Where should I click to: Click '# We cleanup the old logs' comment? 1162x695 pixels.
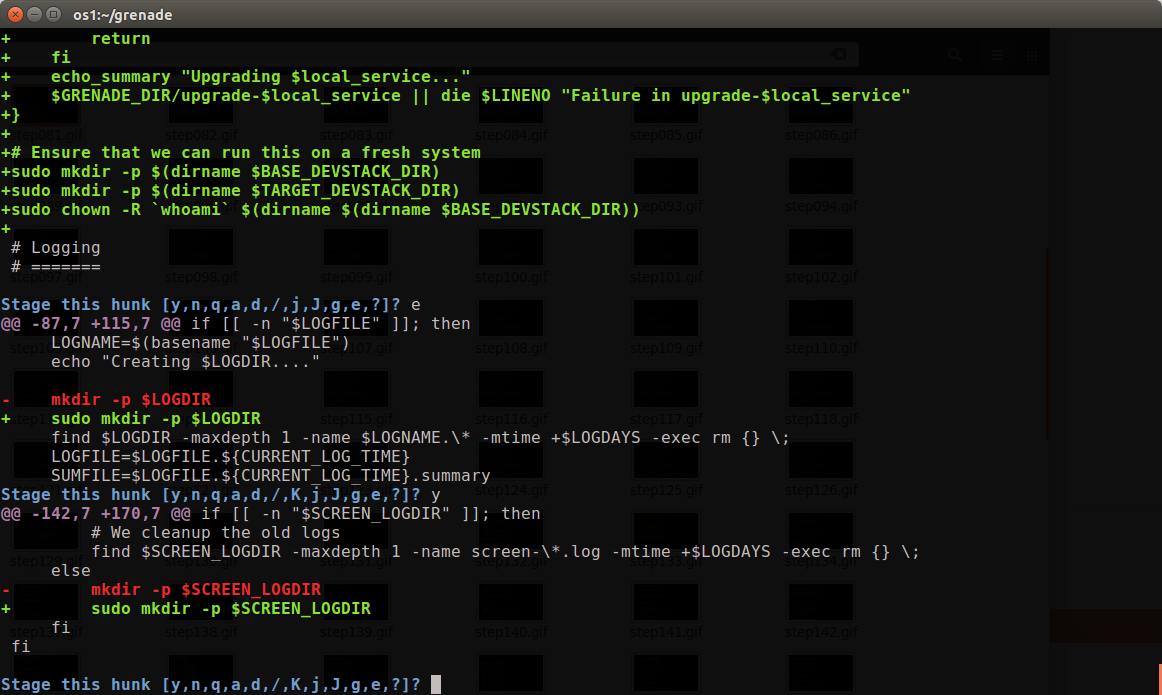click(216, 533)
